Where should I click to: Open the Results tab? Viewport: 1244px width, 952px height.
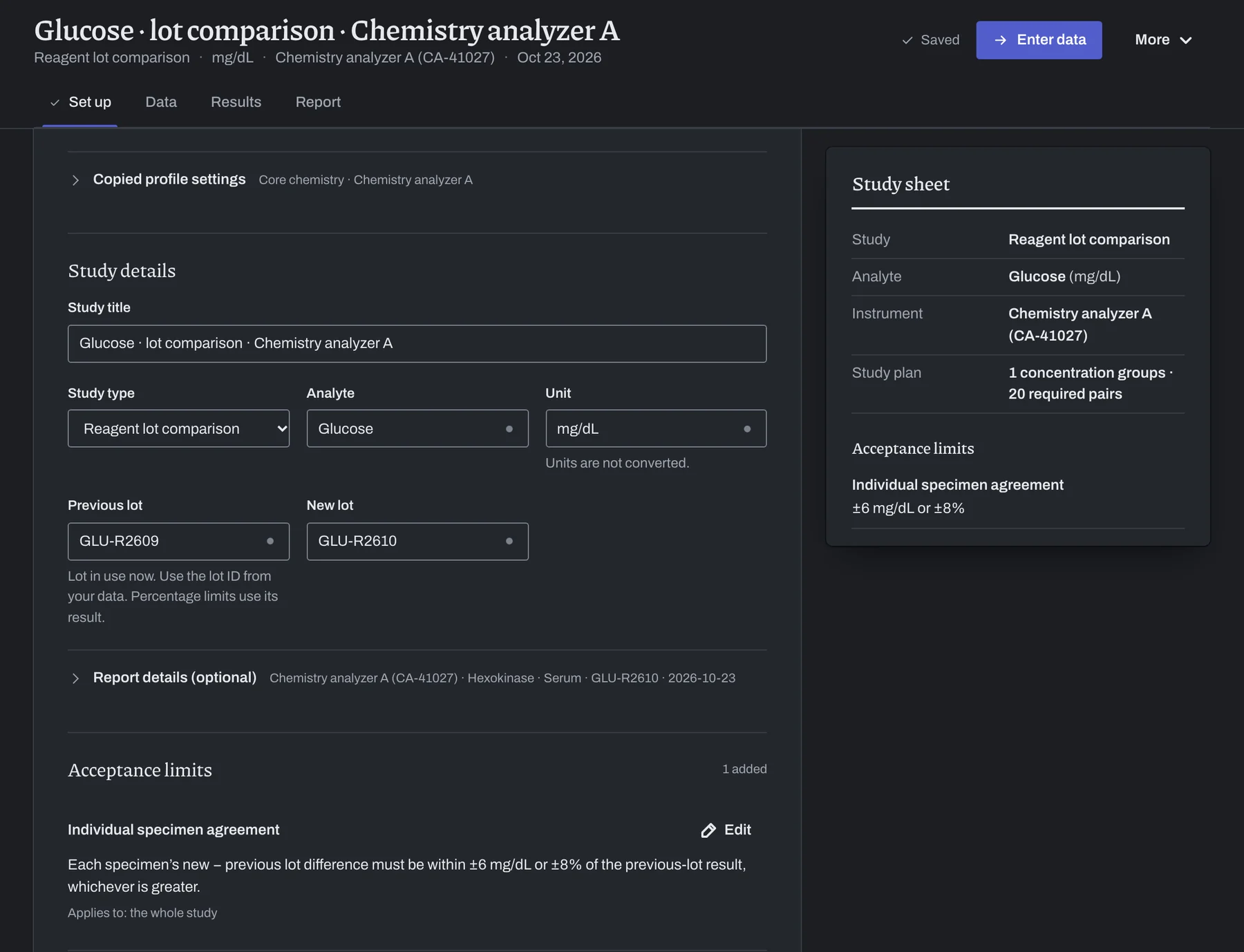(x=236, y=102)
